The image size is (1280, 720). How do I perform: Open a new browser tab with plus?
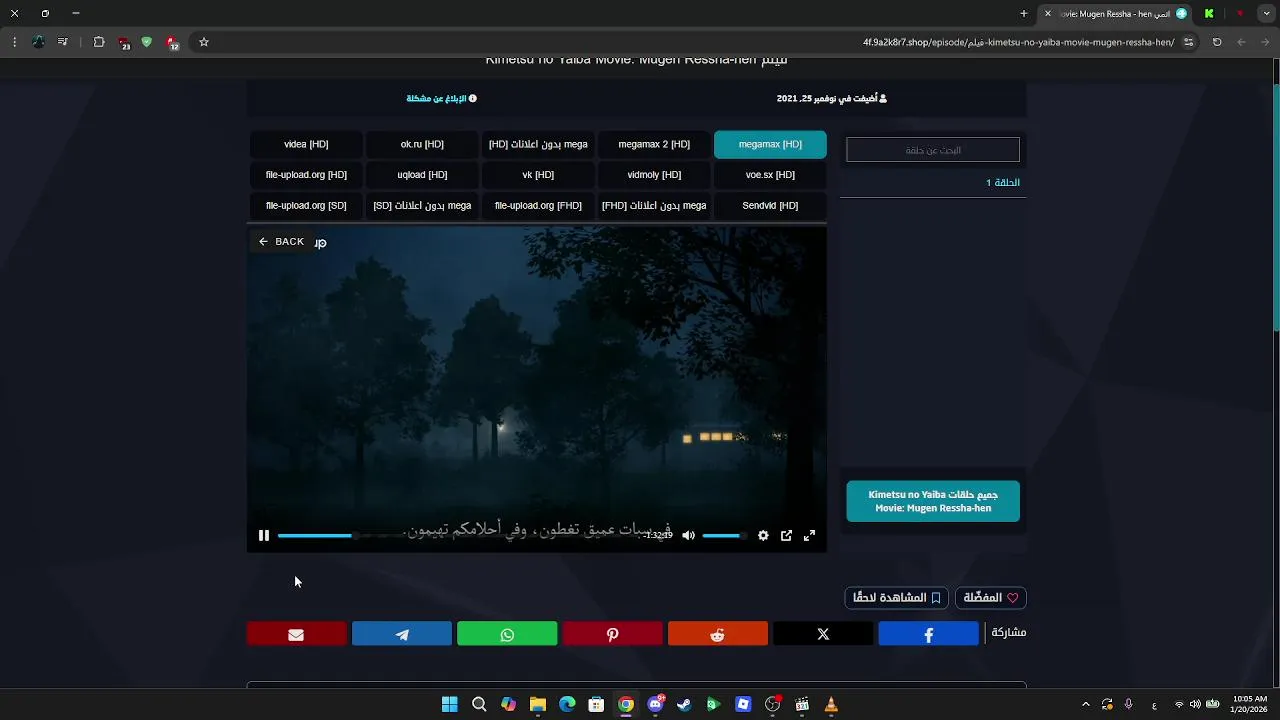click(1024, 13)
